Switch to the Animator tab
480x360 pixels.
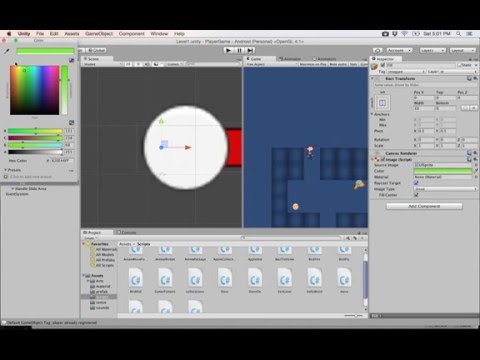[291, 59]
